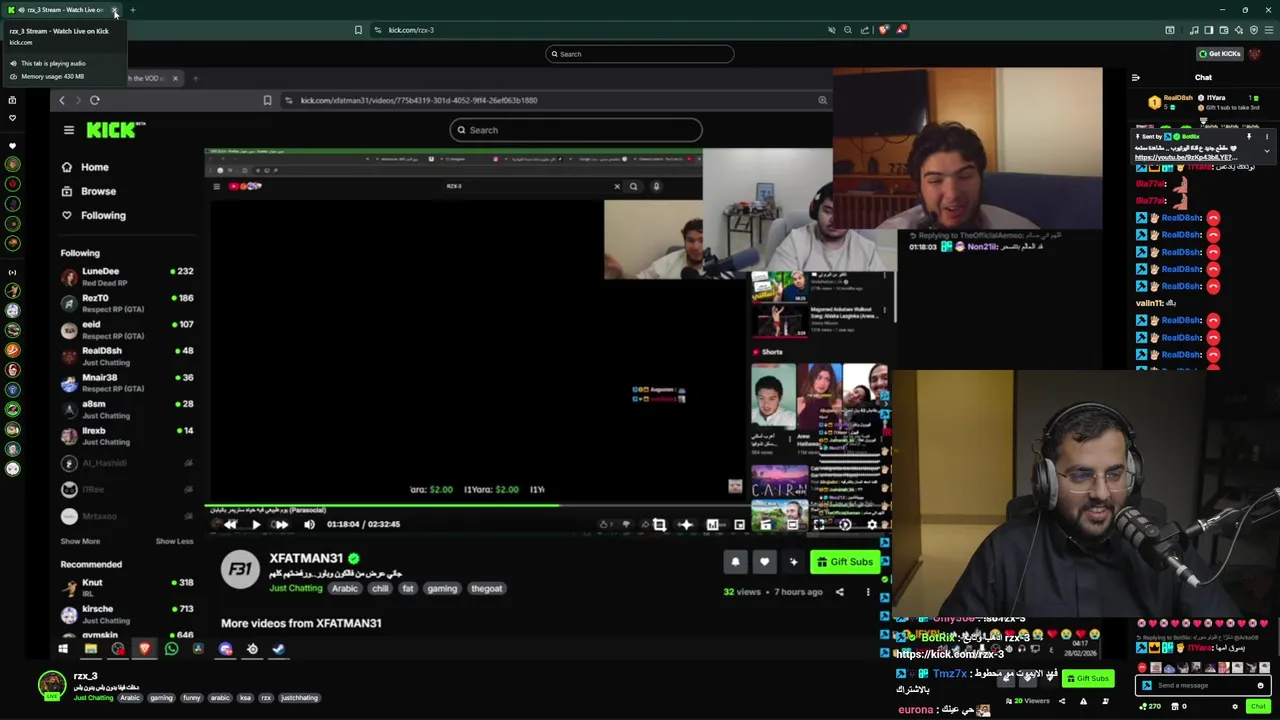The height and width of the screenshot is (720, 1280).
Task: Open the emoji picker in the chat input
Action: pyautogui.click(x=1260, y=685)
